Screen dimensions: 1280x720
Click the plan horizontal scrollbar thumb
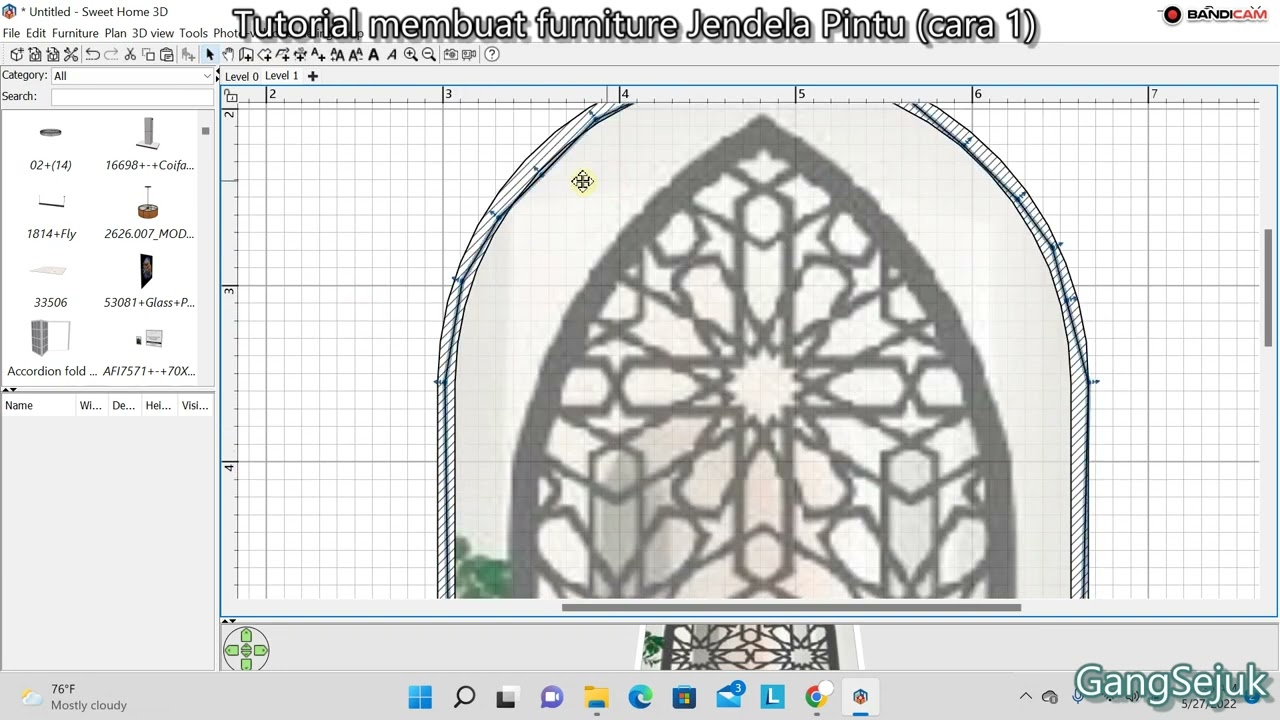[x=791, y=607]
